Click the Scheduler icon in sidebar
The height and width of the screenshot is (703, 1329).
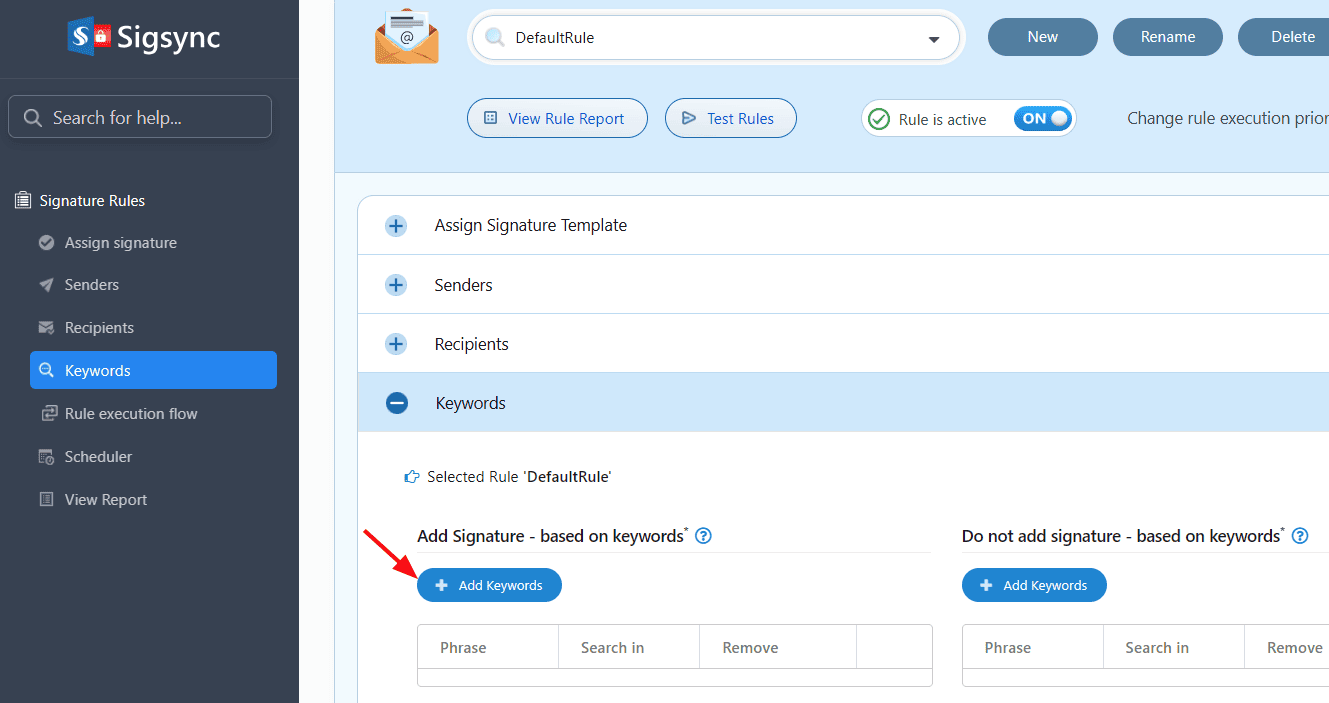tap(46, 457)
